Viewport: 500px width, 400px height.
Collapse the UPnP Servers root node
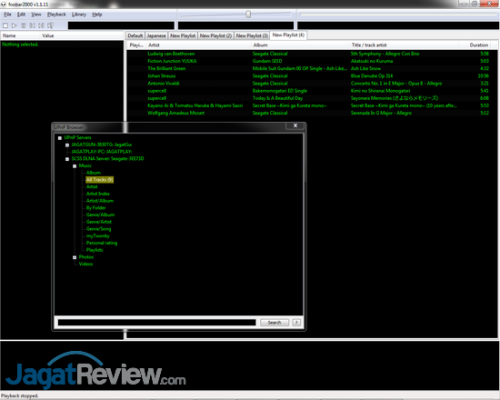click(x=60, y=138)
